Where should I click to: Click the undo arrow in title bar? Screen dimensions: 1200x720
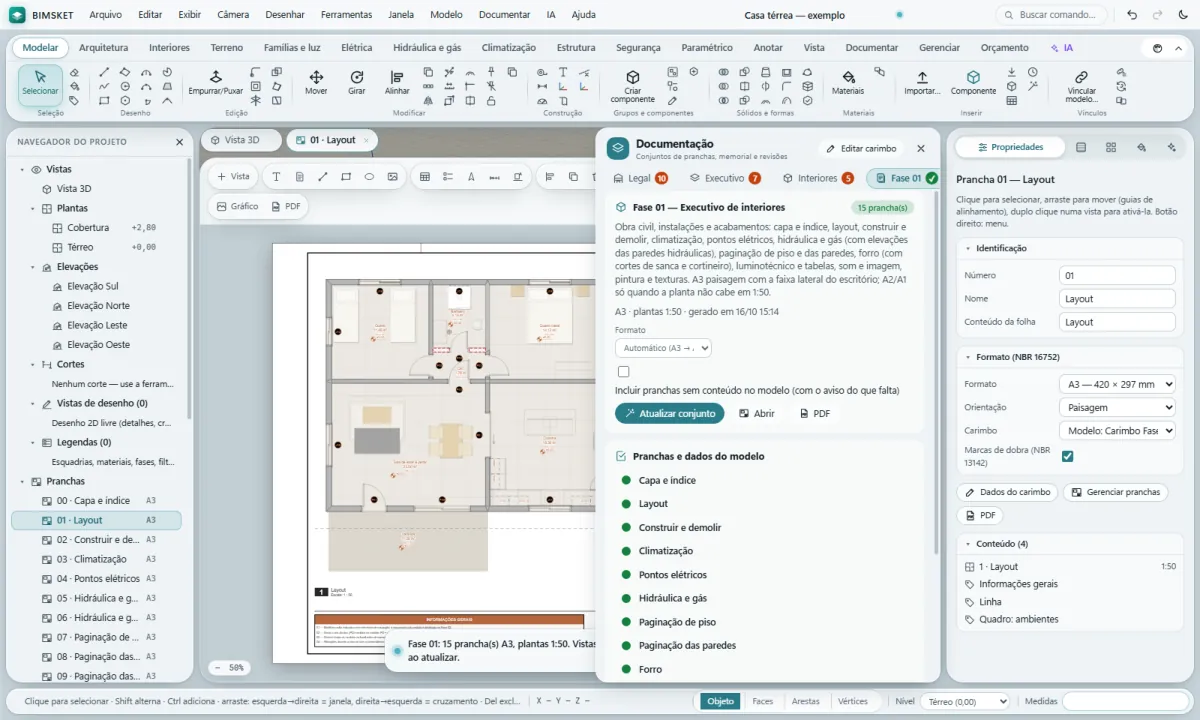click(x=1132, y=15)
